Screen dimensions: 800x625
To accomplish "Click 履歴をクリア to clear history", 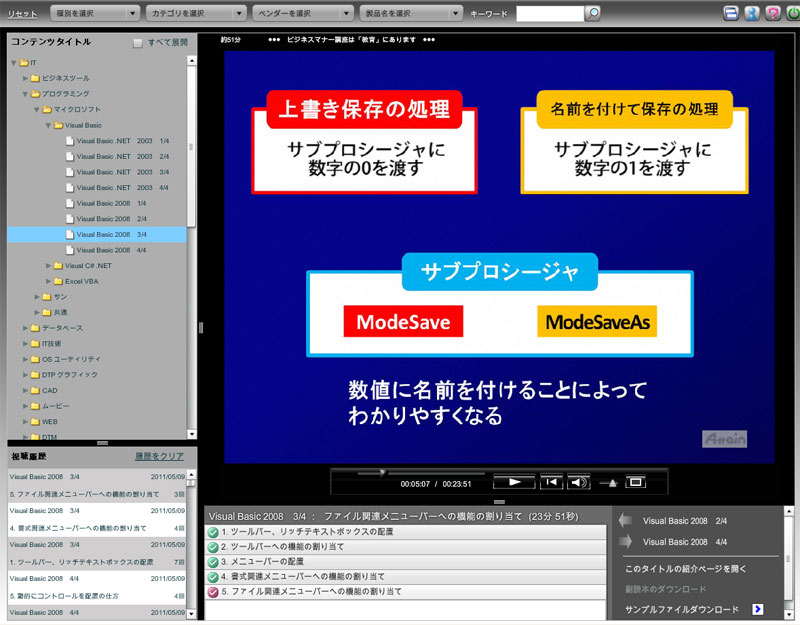I will click(159, 456).
